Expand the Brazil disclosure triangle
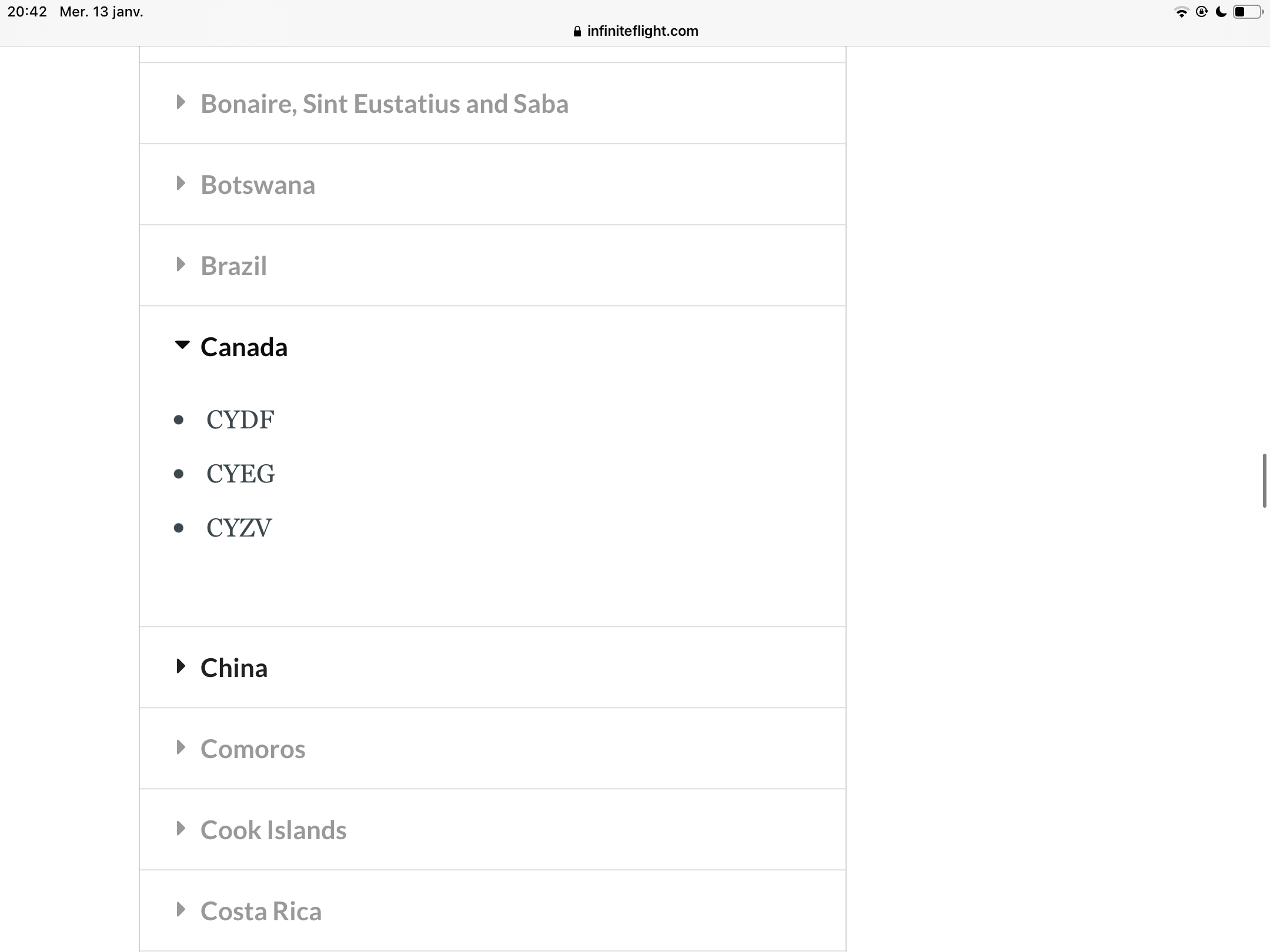The width and height of the screenshot is (1270, 952). [x=181, y=264]
